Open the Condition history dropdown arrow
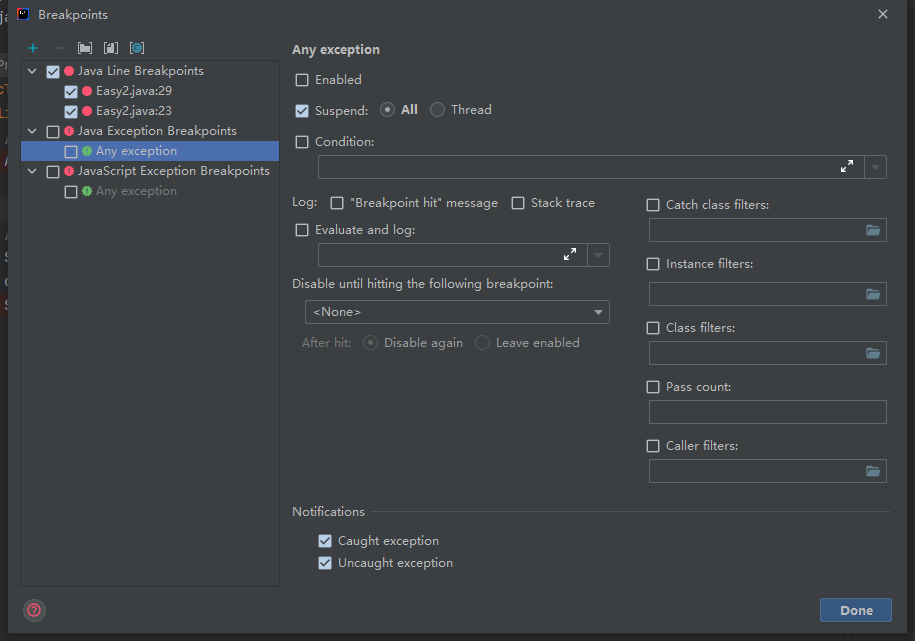 click(875, 167)
